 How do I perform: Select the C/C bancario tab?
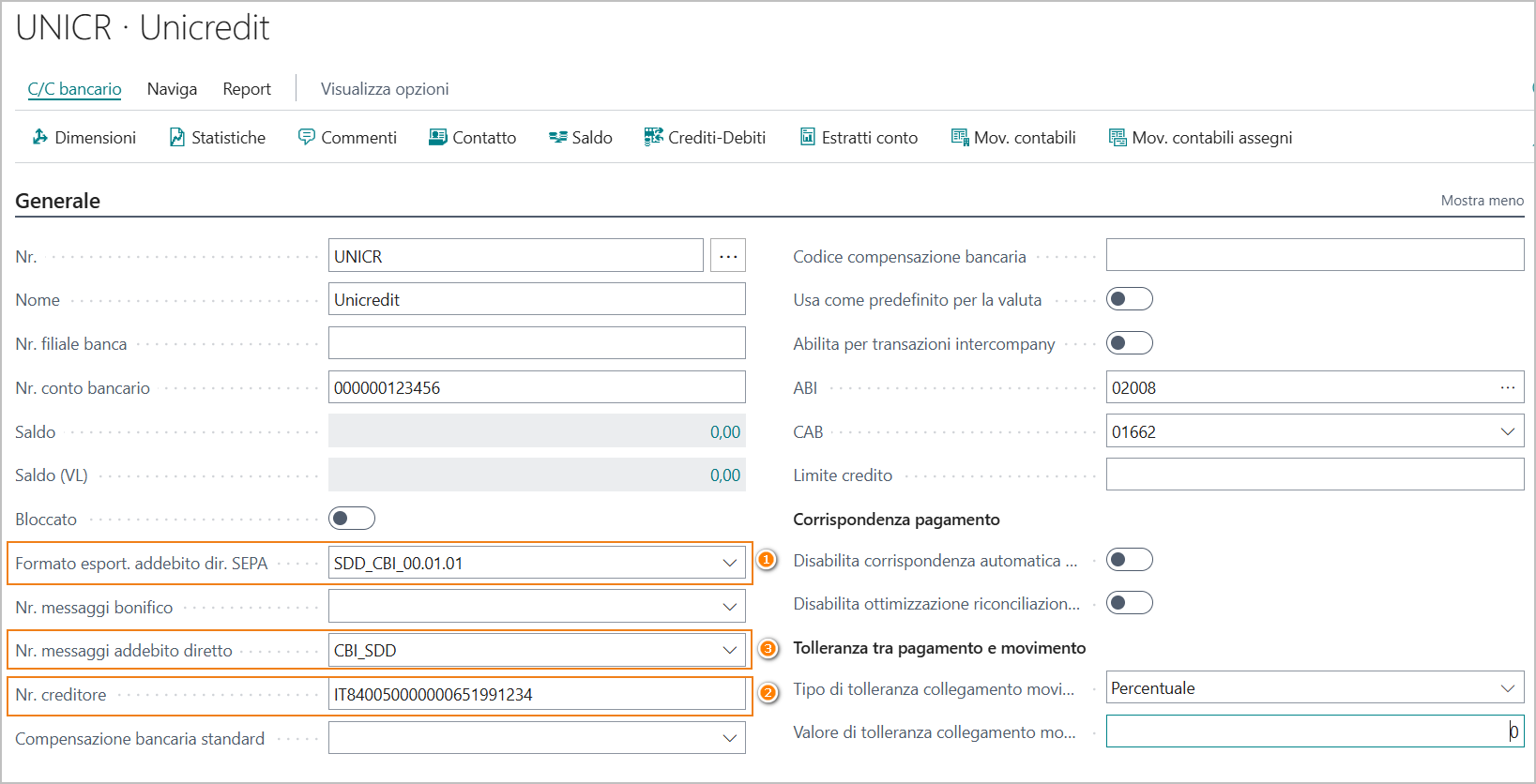tap(74, 89)
